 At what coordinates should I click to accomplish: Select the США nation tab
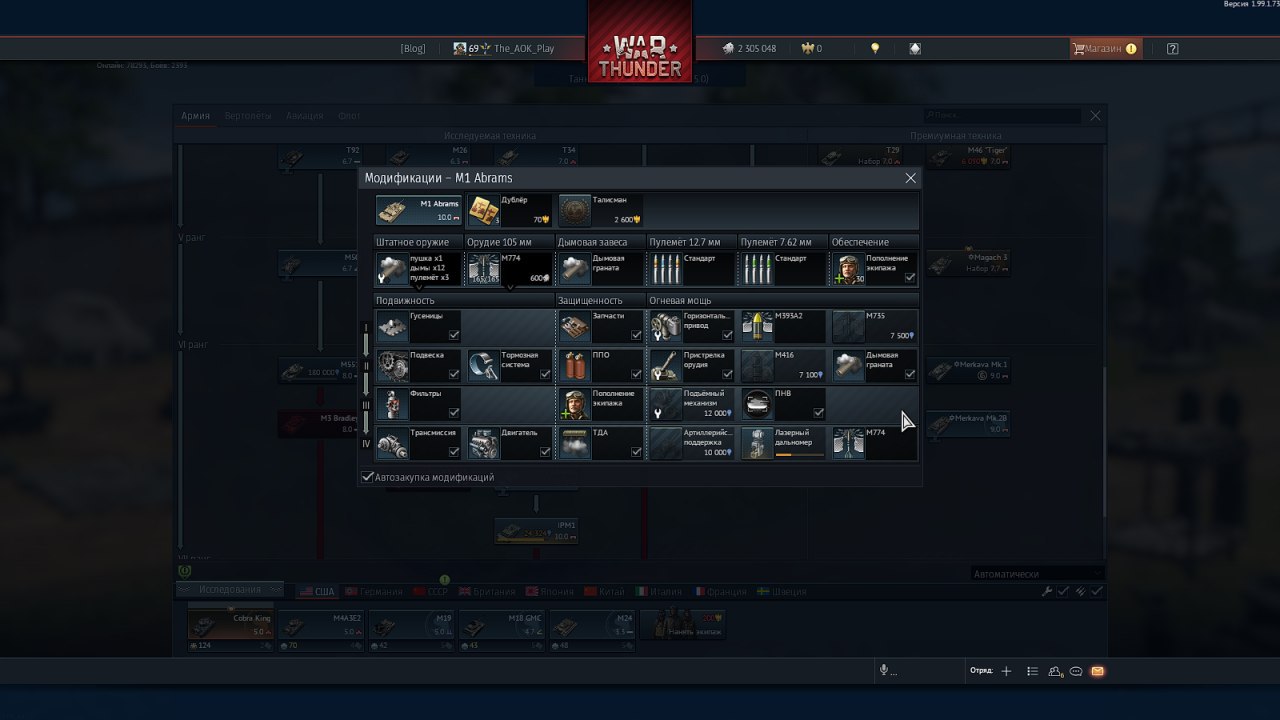tap(318, 591)
